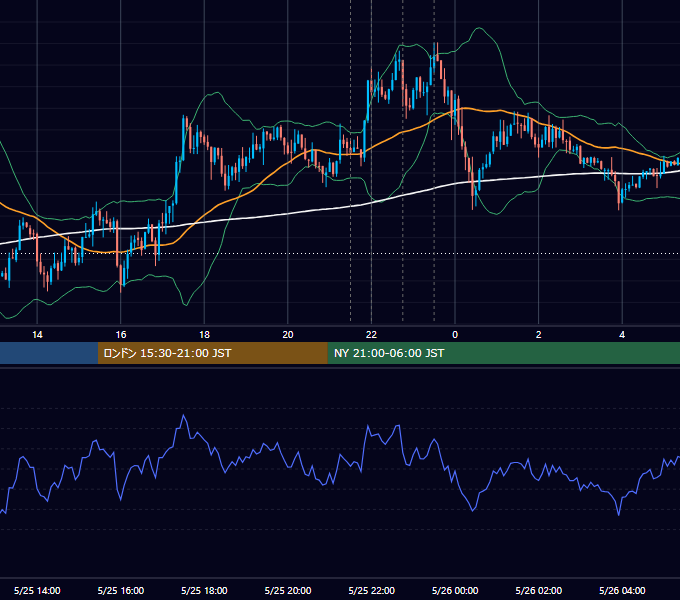Click the 2 hour label on price chart axis
The height and width of the screenshot is (600, 680).
539,335
